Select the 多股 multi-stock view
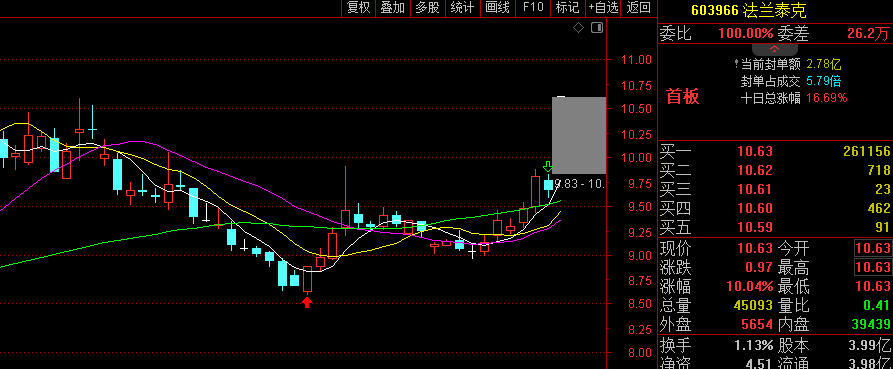Image resolution: width=893 pixels, height=369 pixels. (x=427, y=7)
